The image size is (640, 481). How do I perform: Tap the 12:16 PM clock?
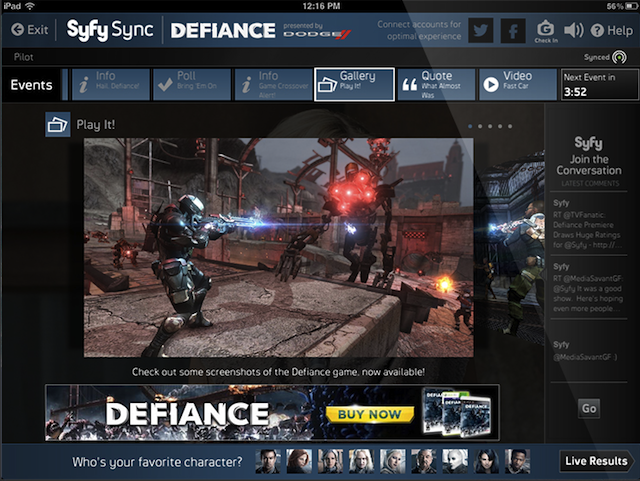pos(321,6)
